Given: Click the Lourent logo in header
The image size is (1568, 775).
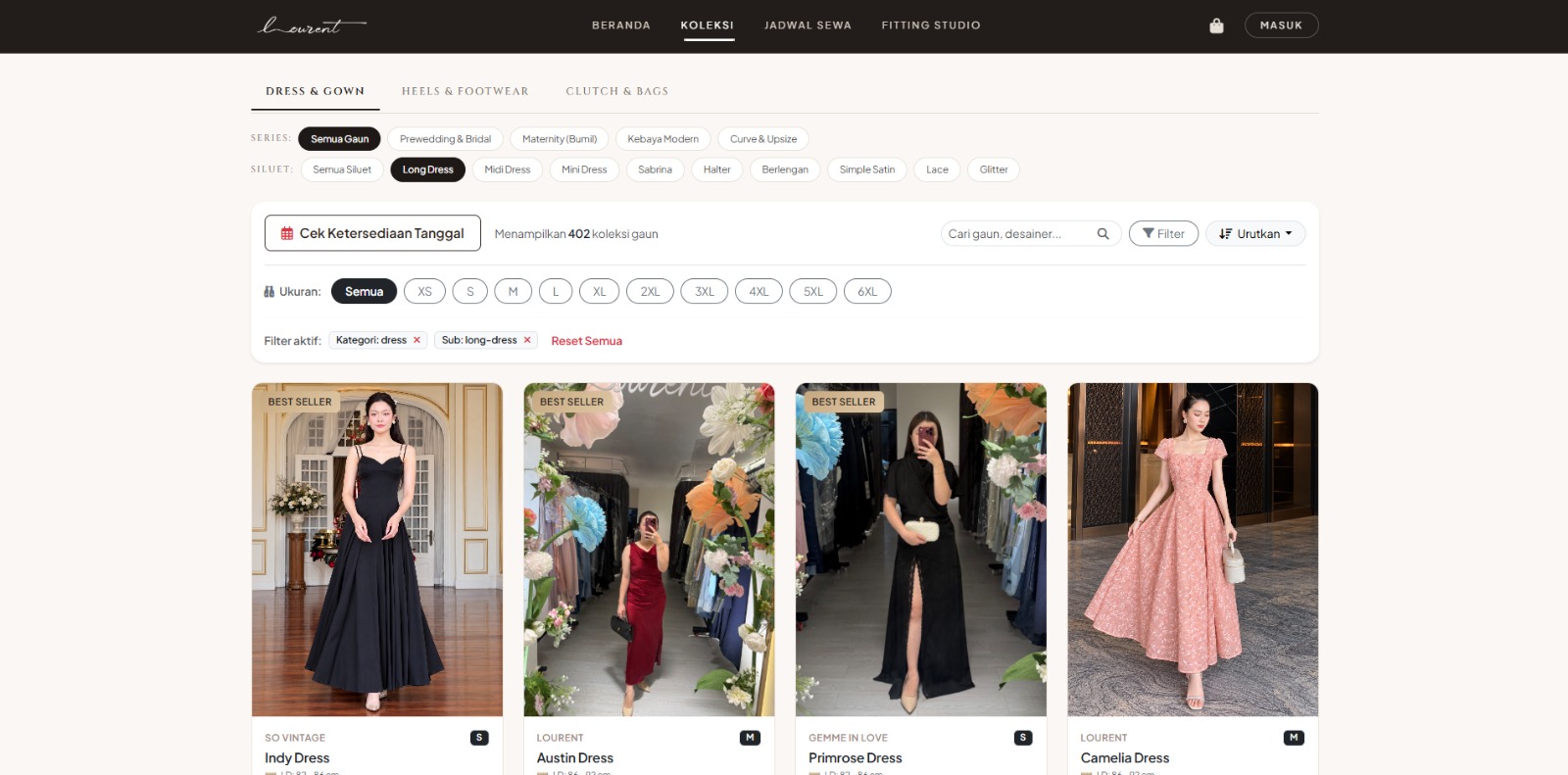Looking at the screenshot, I should point(312,25).
